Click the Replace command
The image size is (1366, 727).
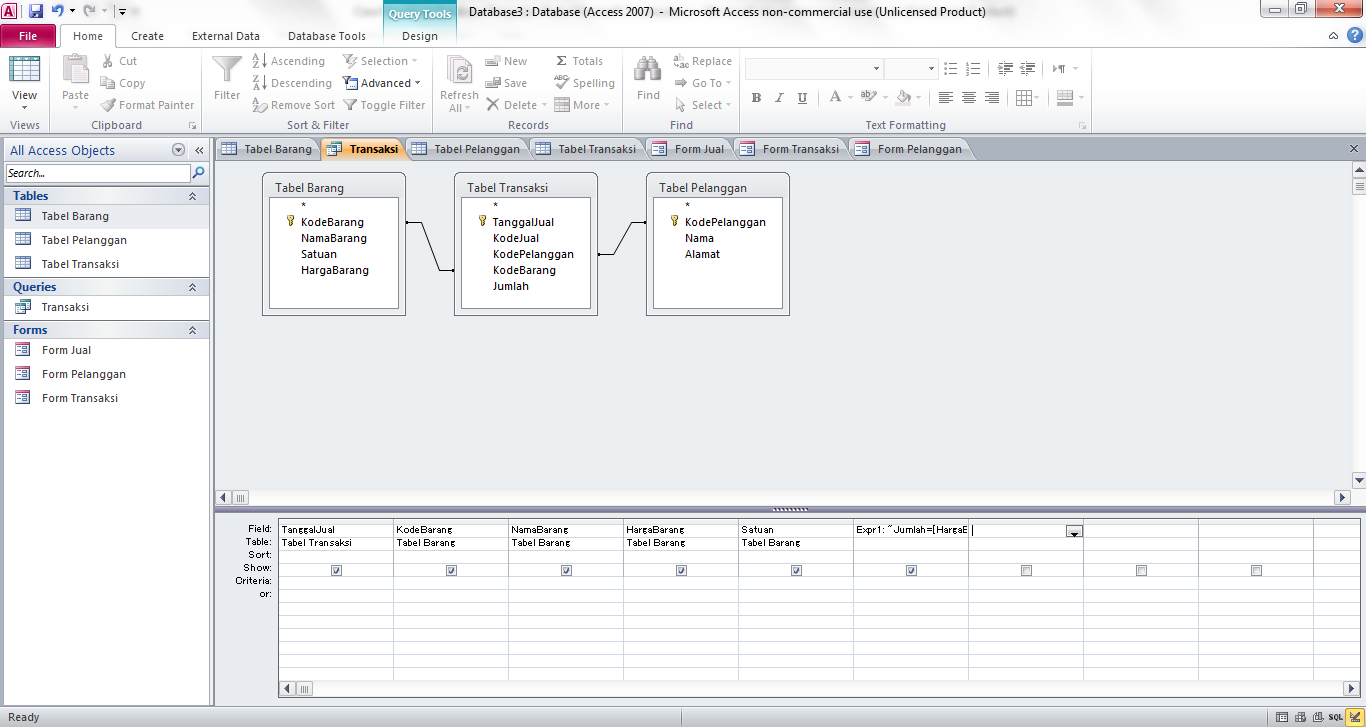703,61
